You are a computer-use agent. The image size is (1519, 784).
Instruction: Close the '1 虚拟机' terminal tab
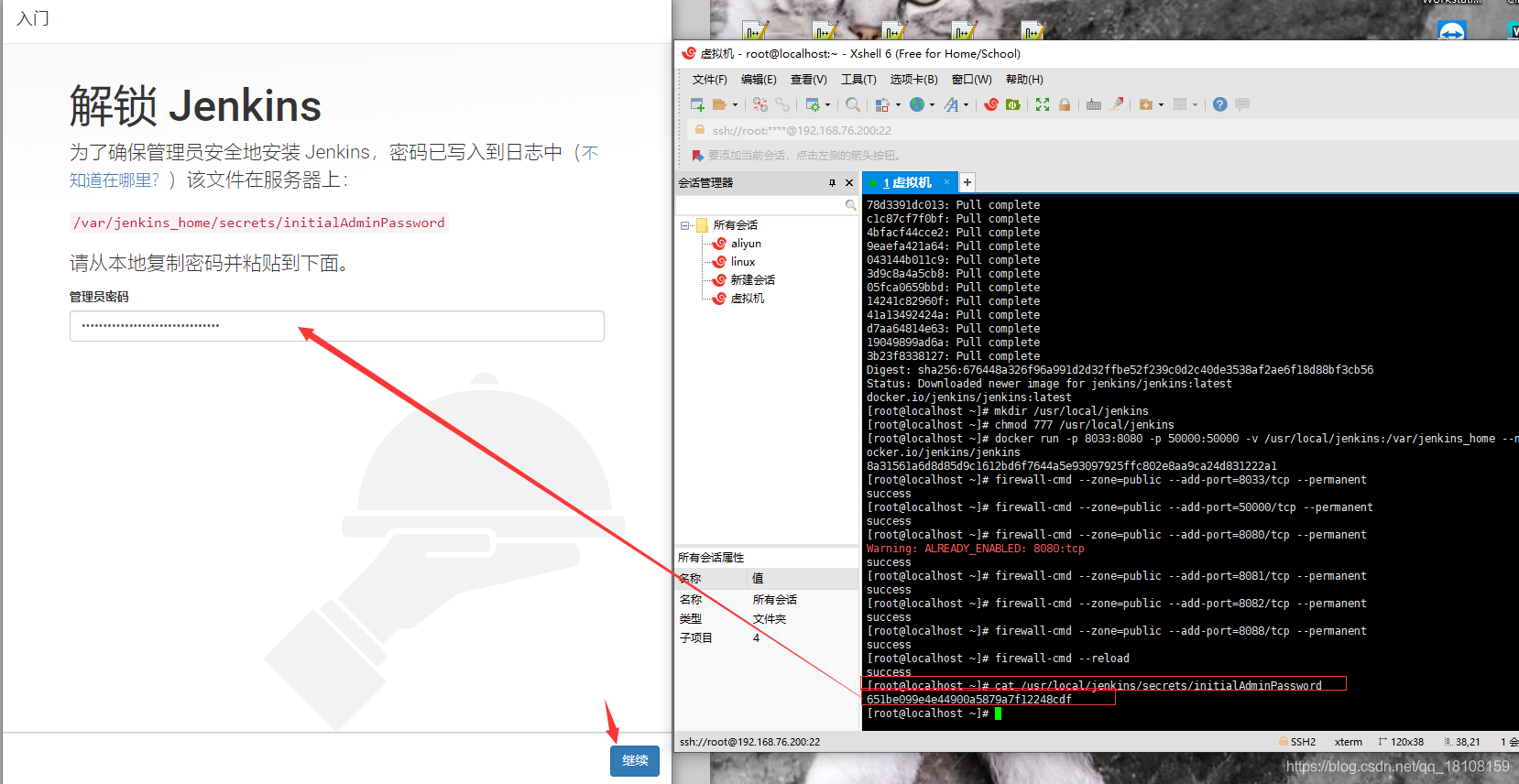coord(947,182)
